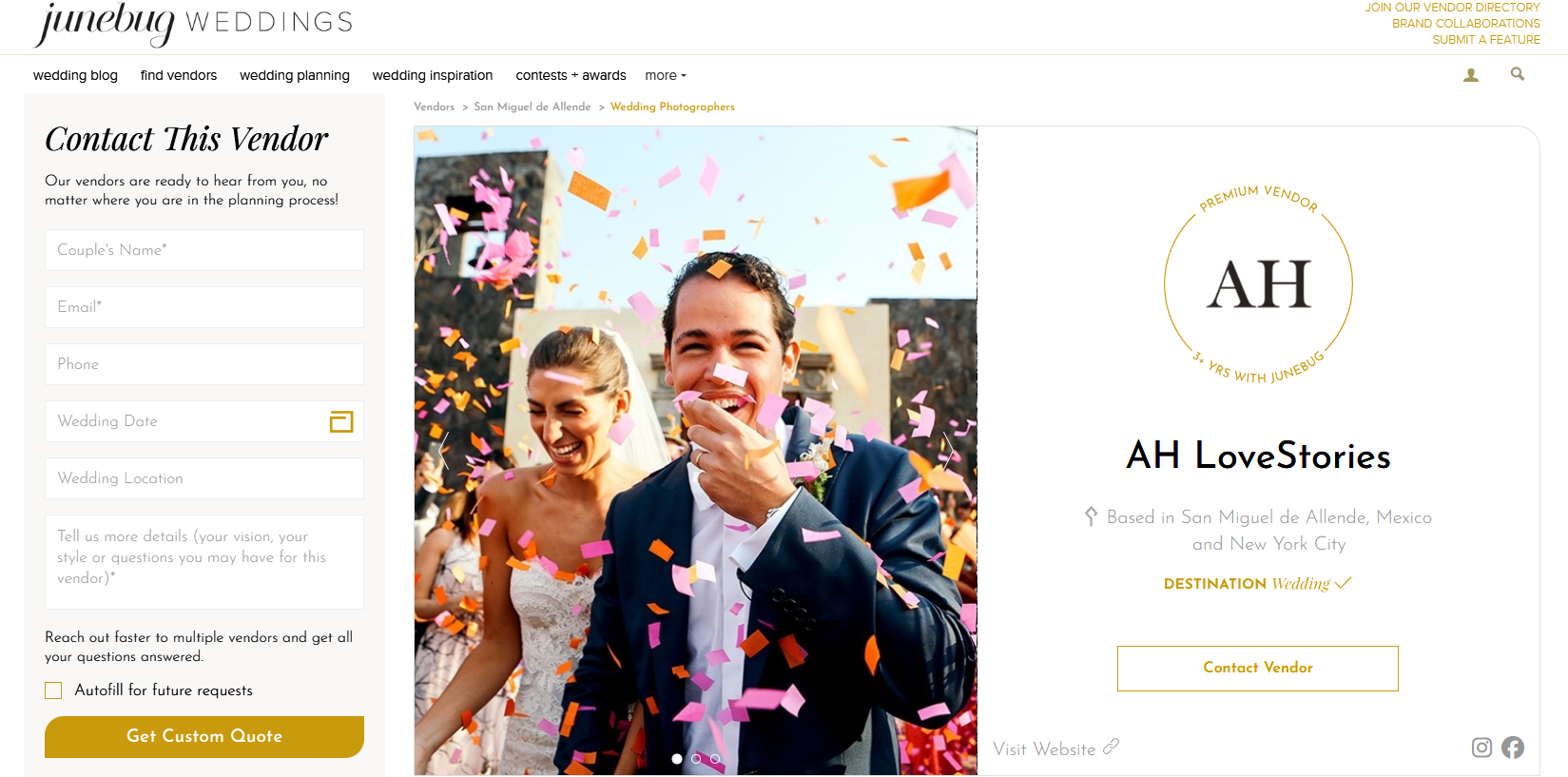Open the wedding inspiration menu
The height and width of the screenshot is (777, 1568).
(433, 75)
